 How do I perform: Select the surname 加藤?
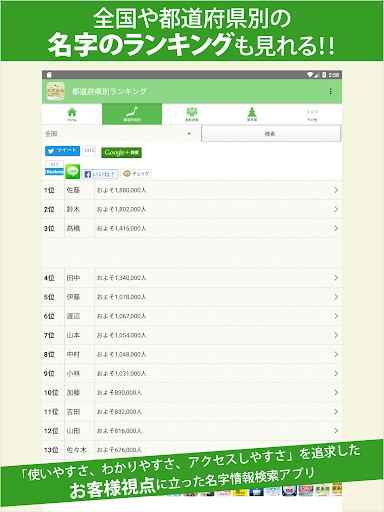(73, 393)
